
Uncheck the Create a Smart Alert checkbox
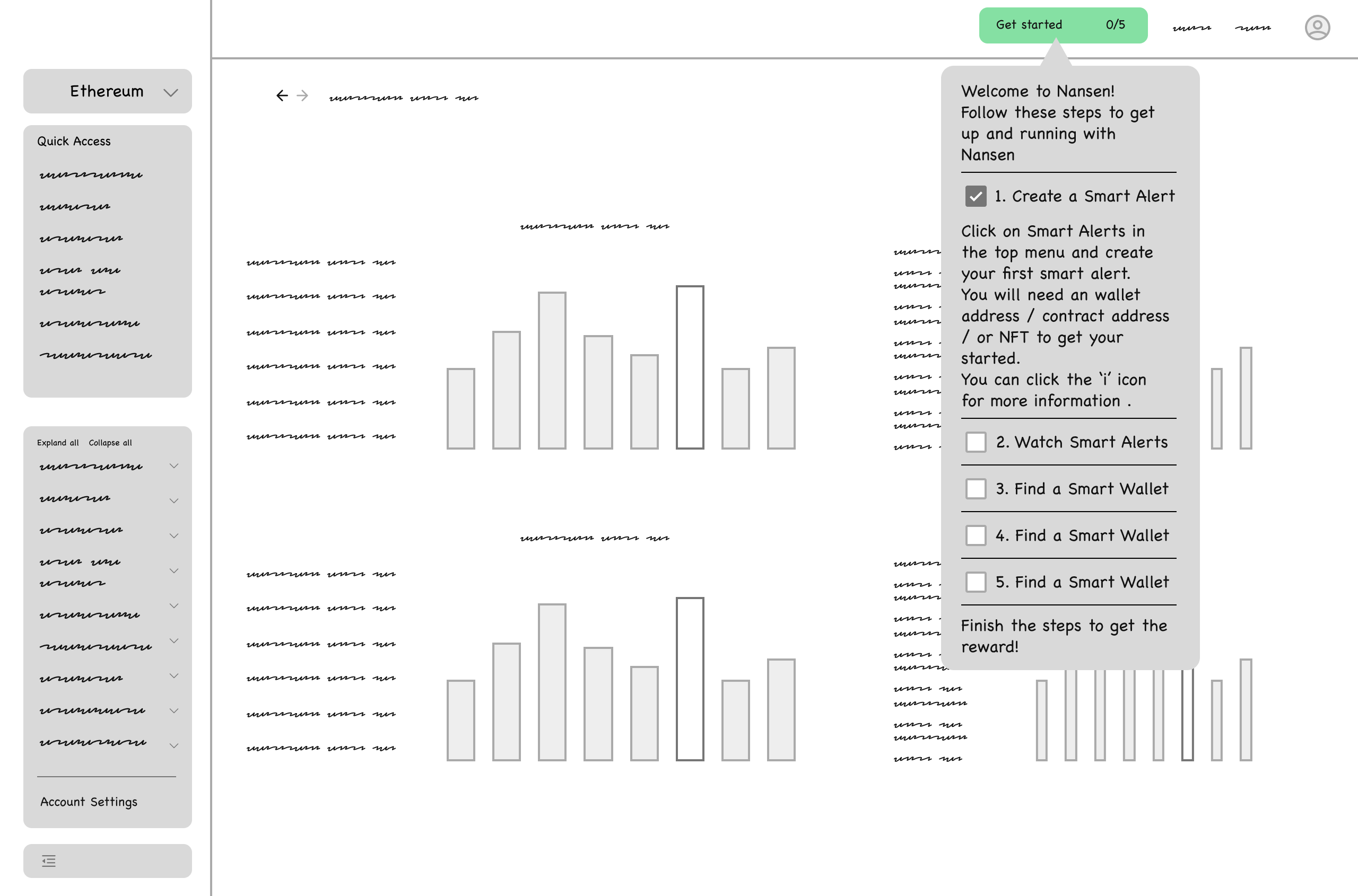(x=976, y=196)
